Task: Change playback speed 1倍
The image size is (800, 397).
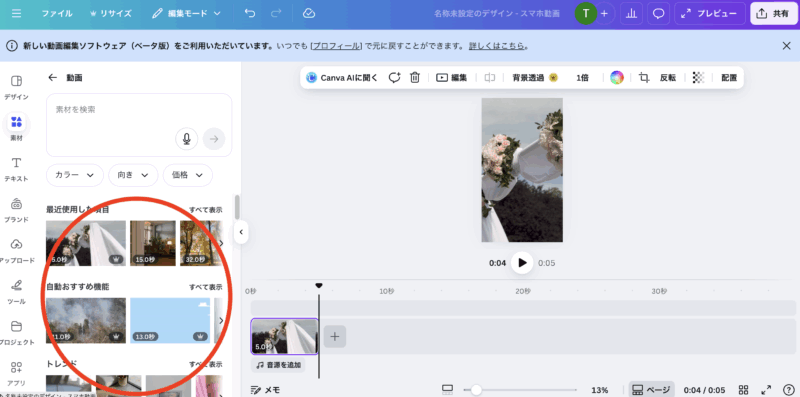Action: tap(582, 78)
